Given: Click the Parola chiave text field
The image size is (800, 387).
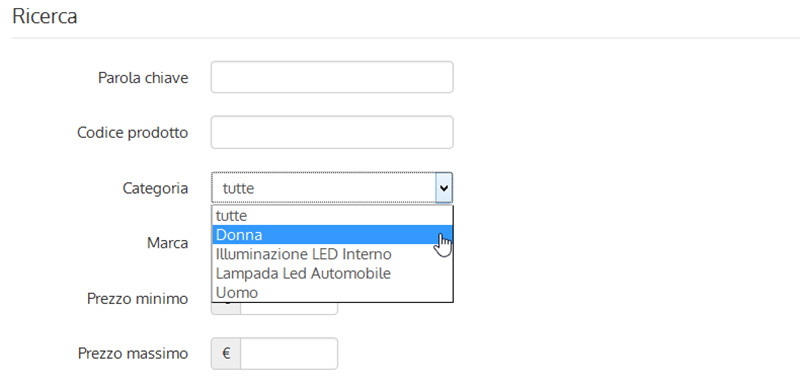Looking at the screenshot, I should pos(332,77).
